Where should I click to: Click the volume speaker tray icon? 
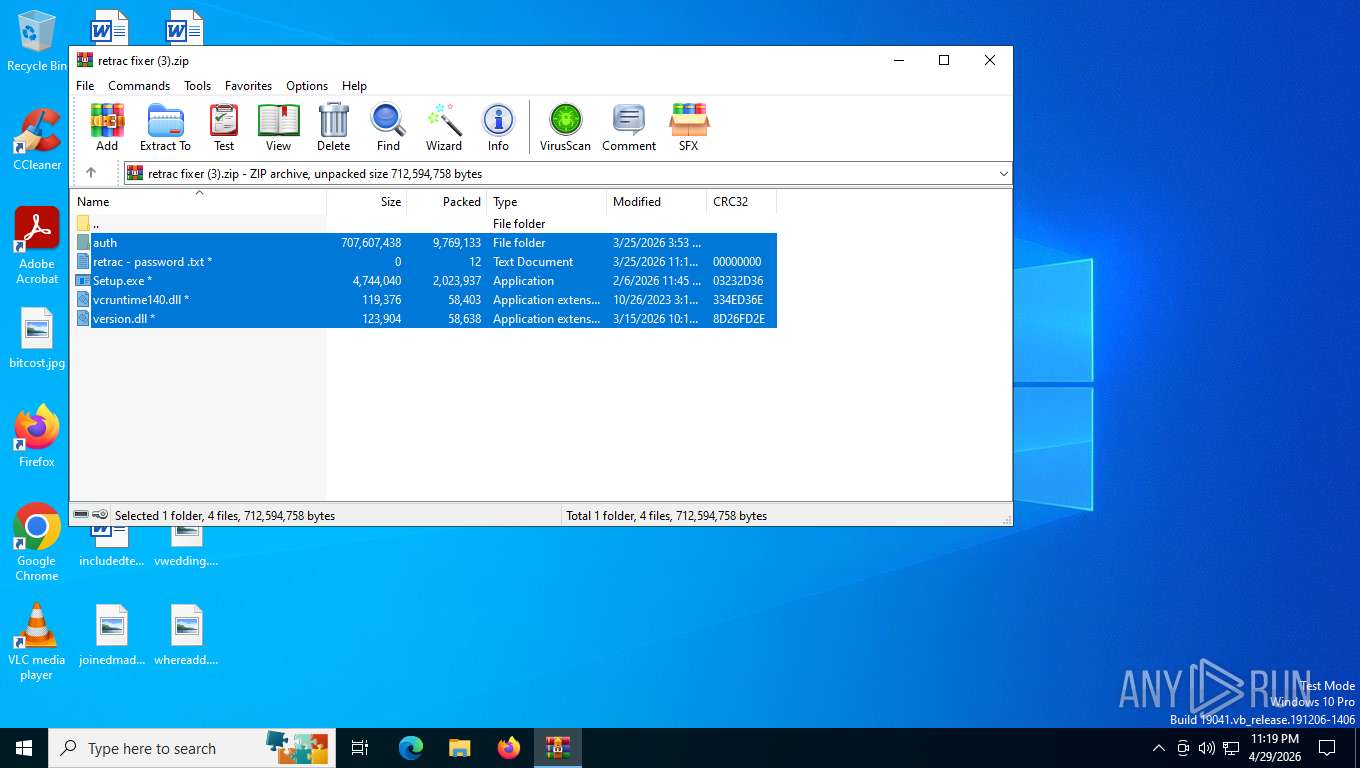pos(1207,748)
